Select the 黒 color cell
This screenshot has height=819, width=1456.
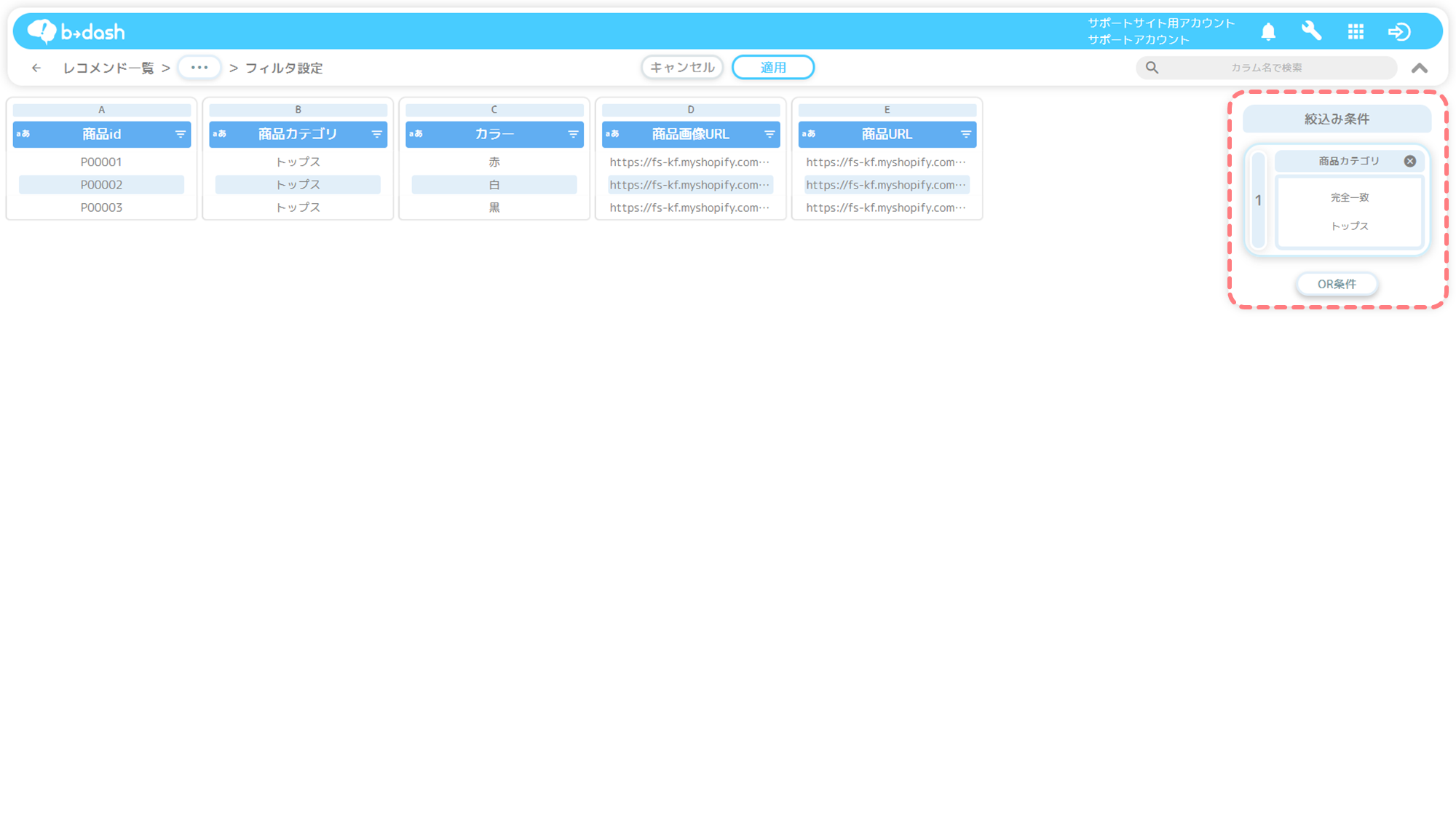(494, 207)
